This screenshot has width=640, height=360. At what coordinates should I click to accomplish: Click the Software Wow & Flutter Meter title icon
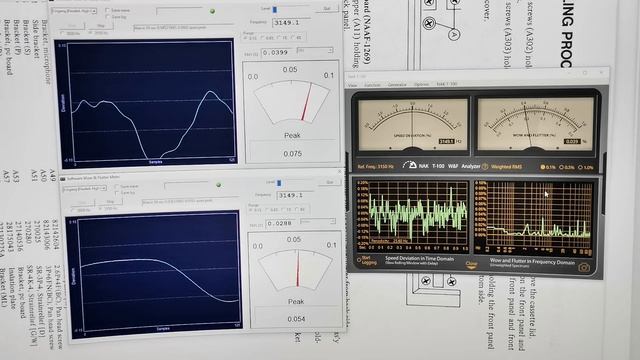coord(63,179)
